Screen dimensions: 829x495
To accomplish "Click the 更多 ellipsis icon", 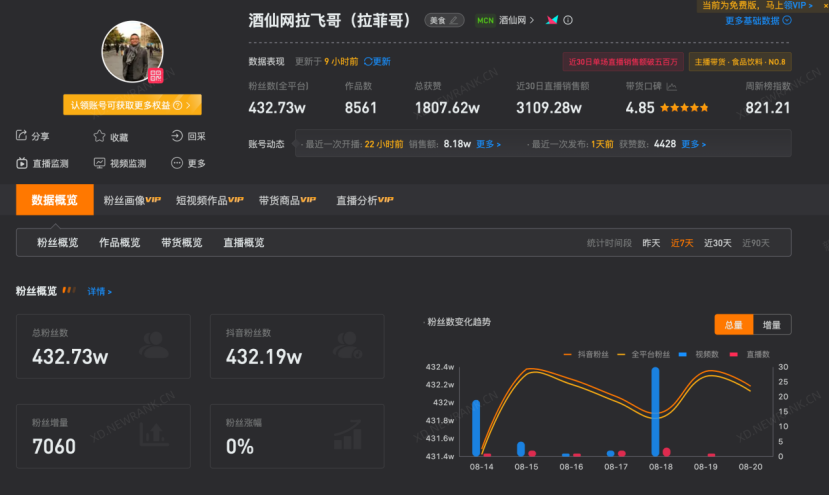I will click(x=177, y=163).
